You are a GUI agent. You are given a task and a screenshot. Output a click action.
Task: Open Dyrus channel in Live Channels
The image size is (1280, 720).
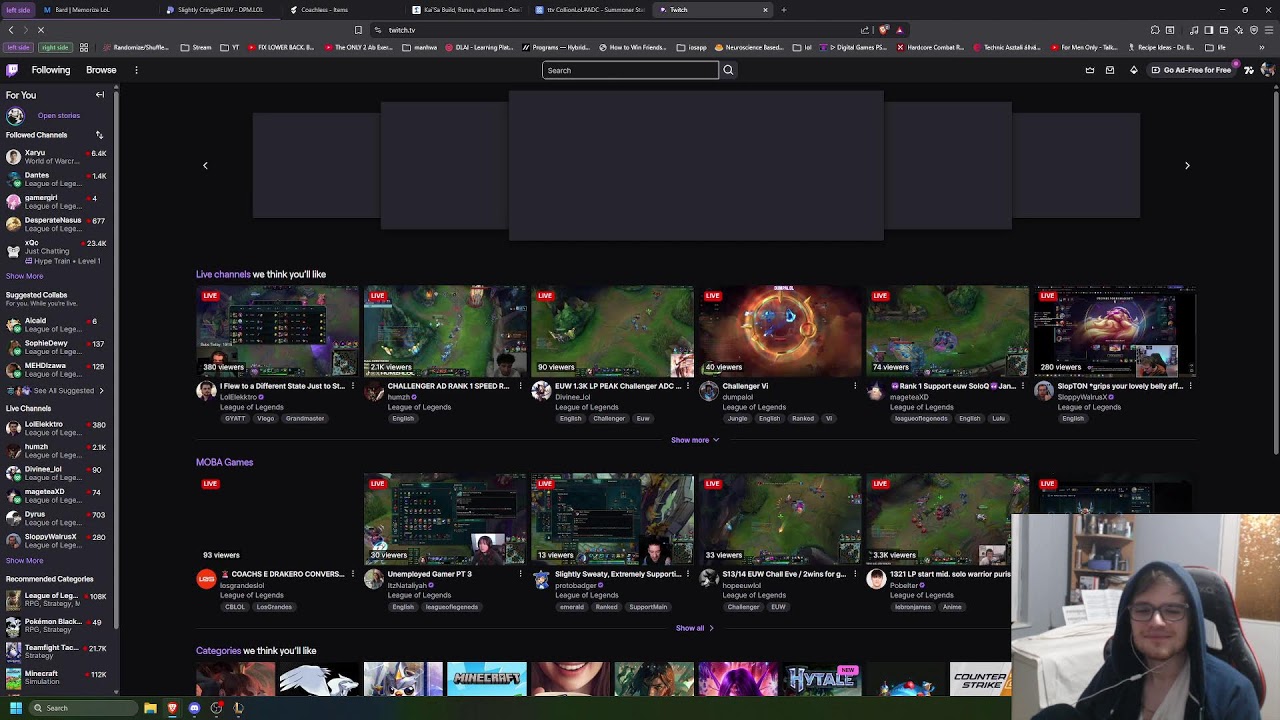tap(57, 518)
